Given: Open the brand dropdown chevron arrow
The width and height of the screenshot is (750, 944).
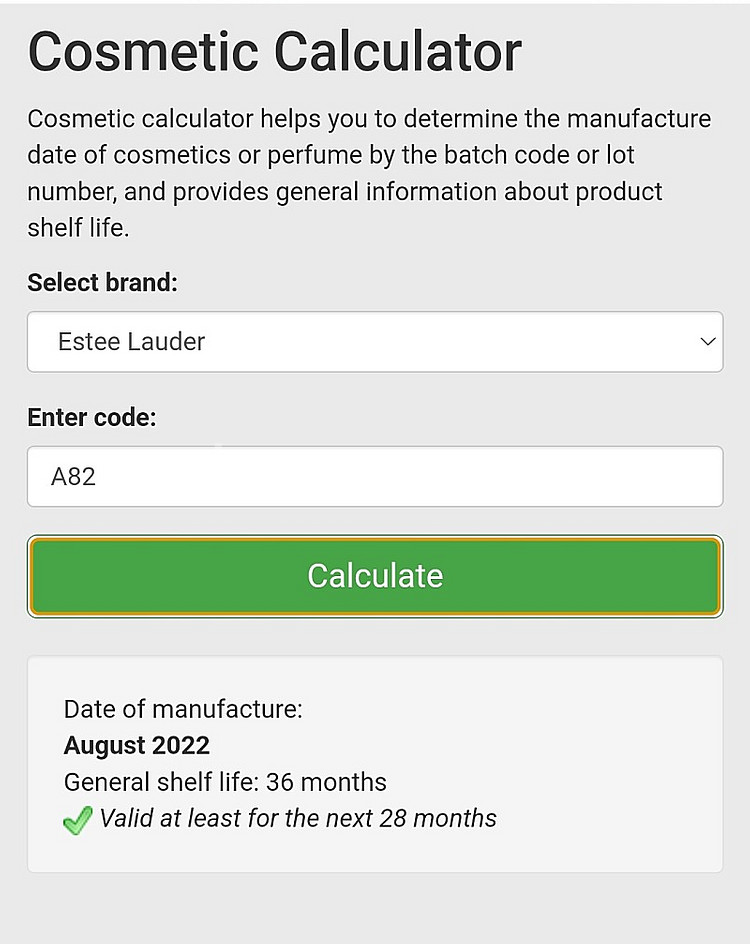Looking at the screenshot, I should pyautogui.click(x=708, y=342).
